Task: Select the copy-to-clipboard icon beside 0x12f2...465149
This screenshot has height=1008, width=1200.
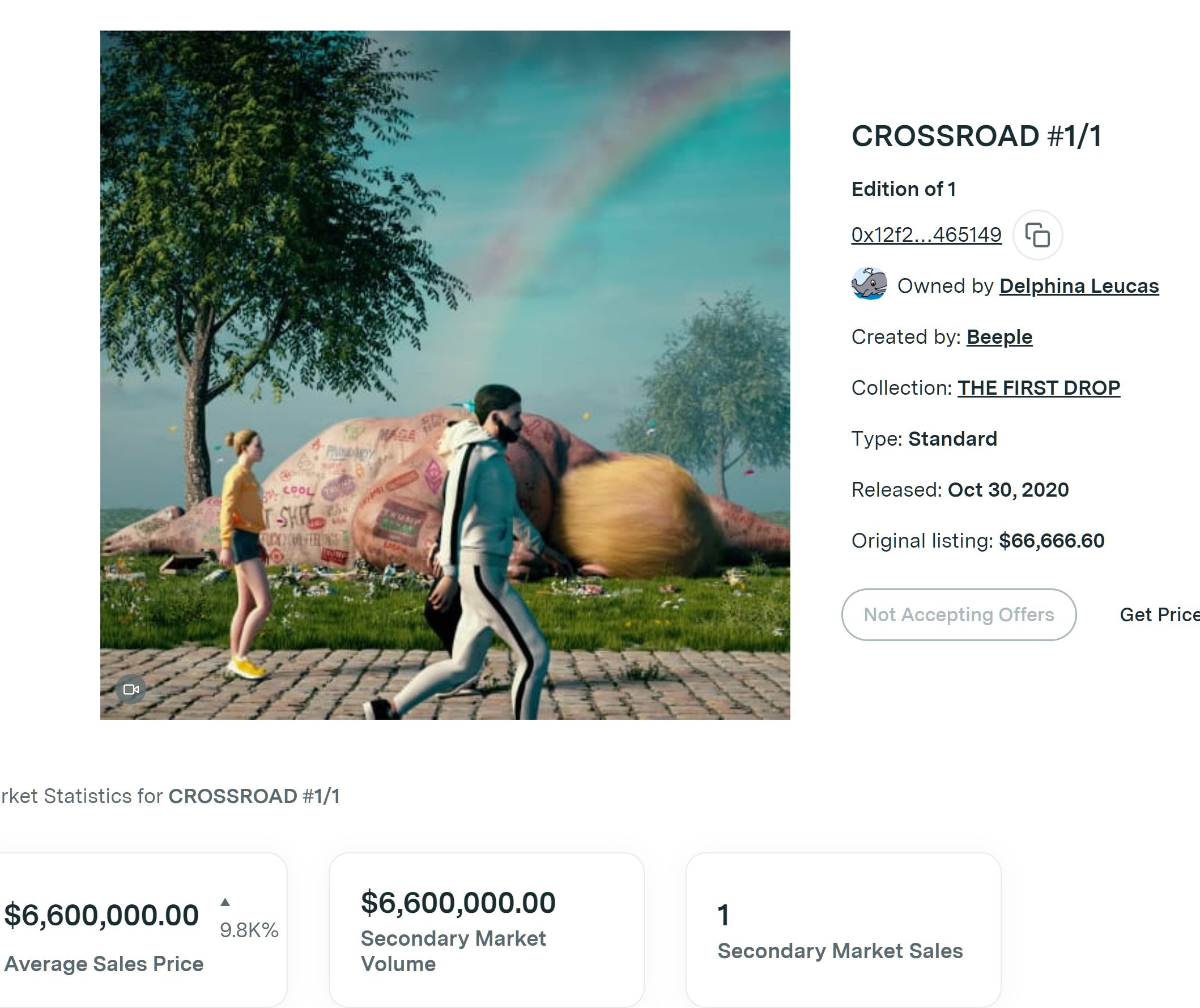Action: coord(1037,234)
